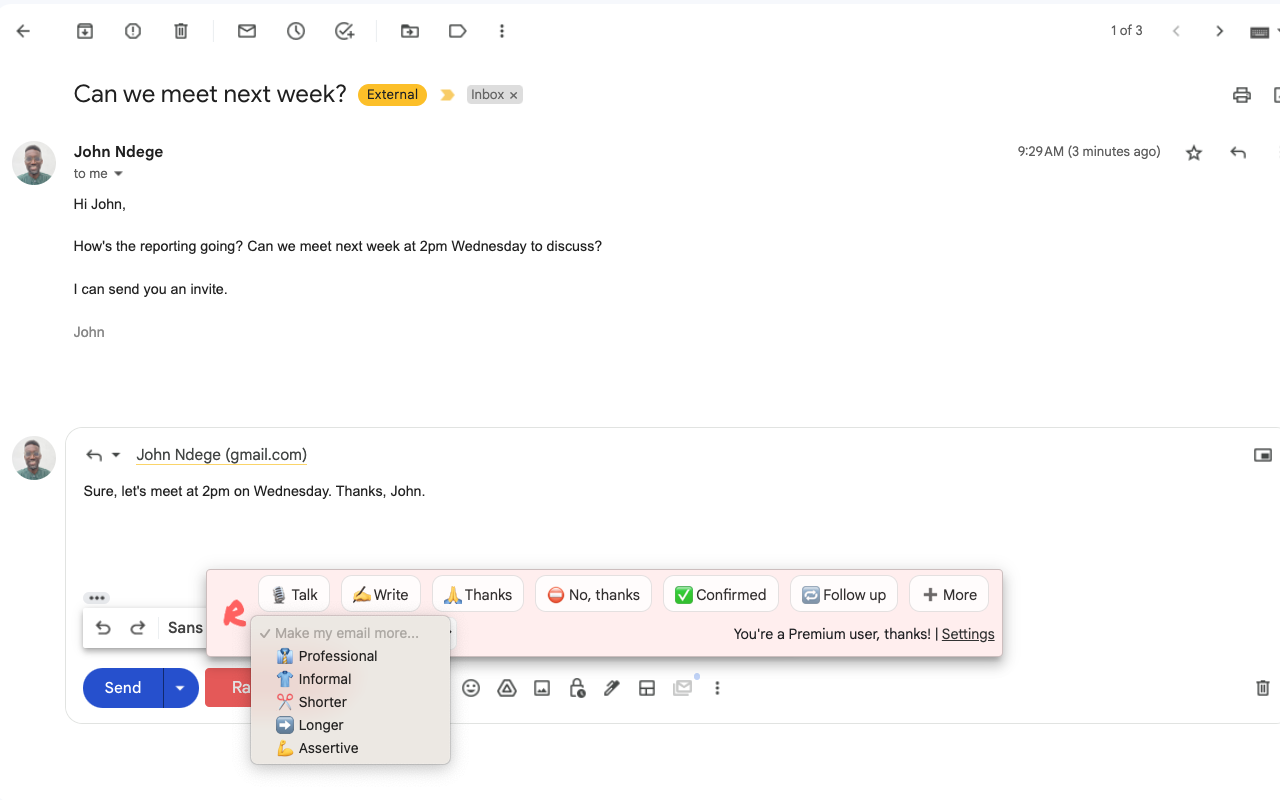
Task: Pick Longer from the tone menu
Action: click(x=350, y=725)
